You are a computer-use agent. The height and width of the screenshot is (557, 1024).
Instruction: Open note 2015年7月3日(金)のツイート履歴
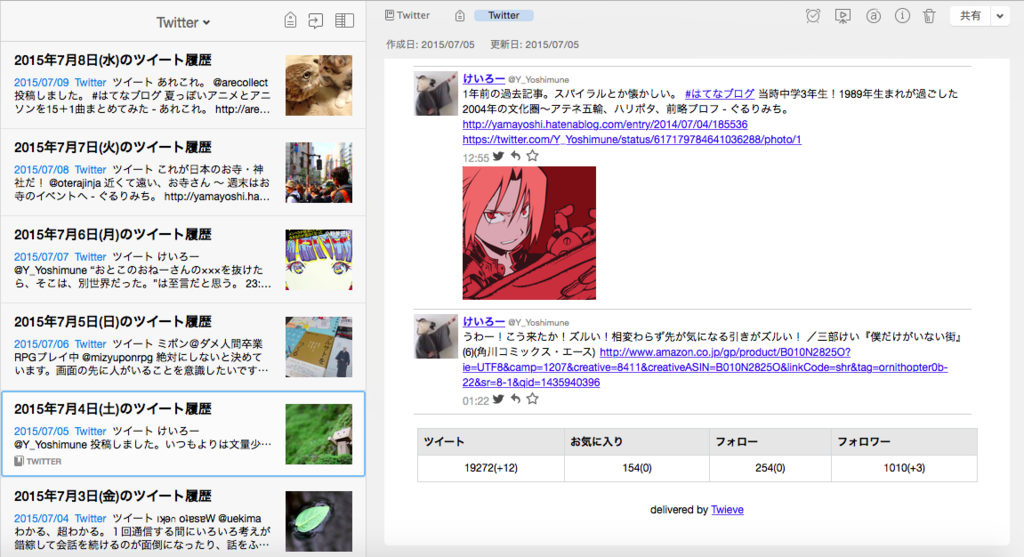[183, 517]
